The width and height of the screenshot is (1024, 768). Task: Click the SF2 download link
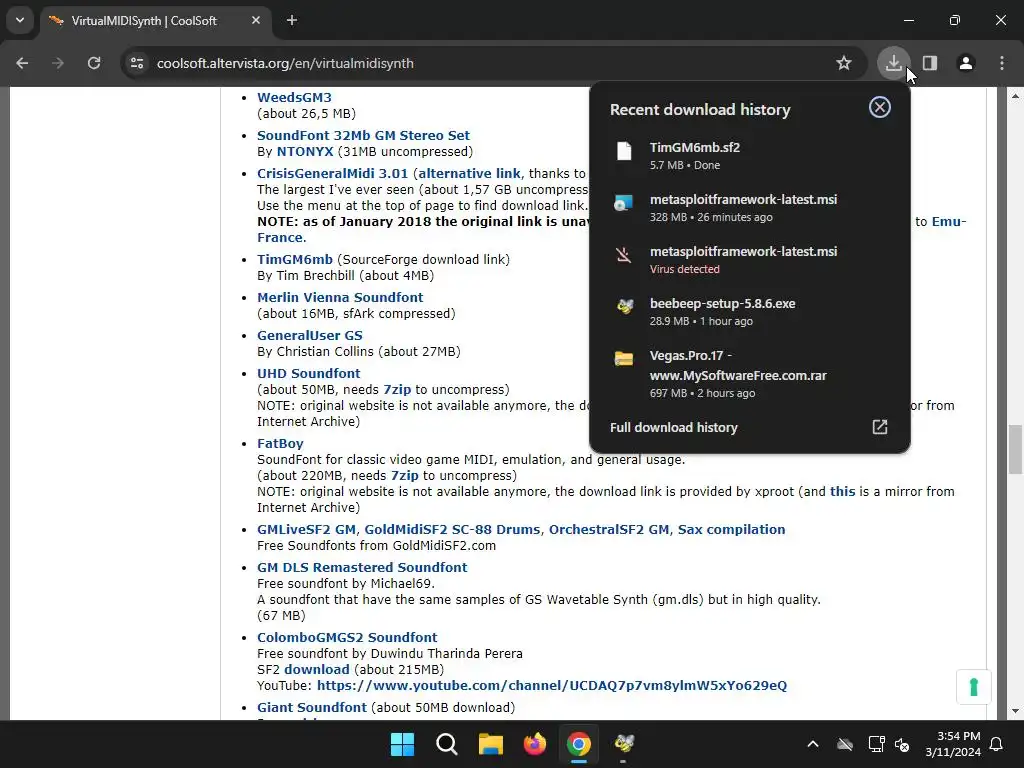pos(317,669)
